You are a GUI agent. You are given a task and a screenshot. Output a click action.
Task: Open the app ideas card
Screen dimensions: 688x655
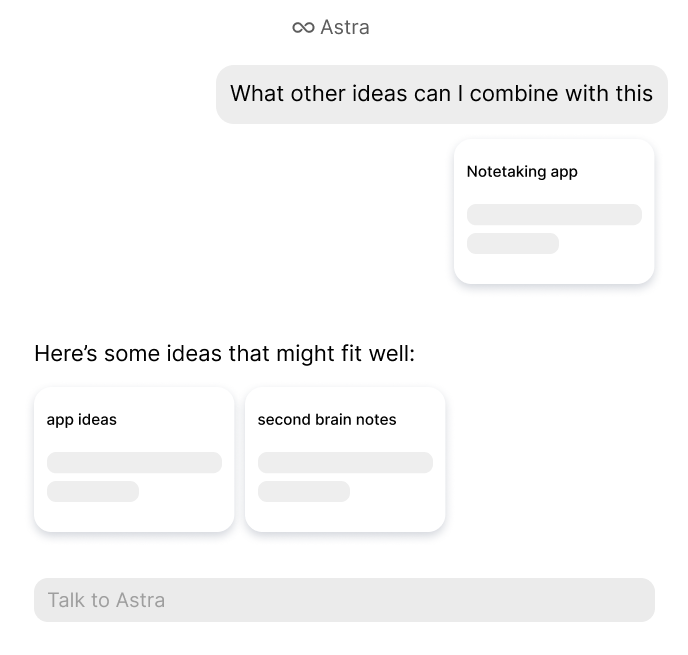pyautogui.click(x=134, y=459)
